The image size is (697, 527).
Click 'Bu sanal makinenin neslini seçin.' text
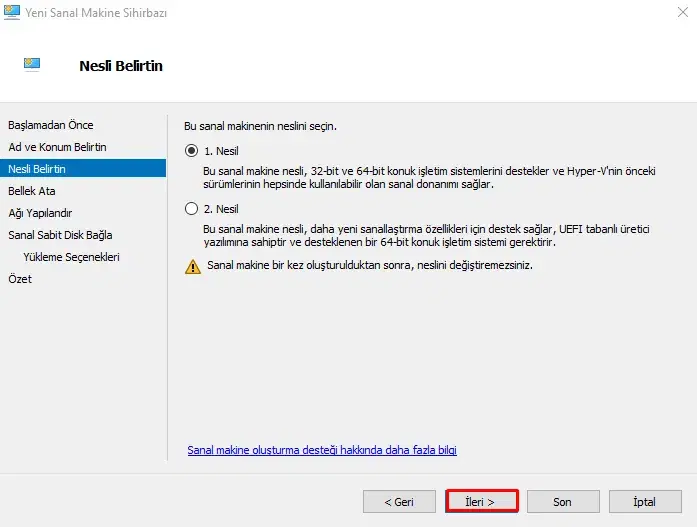click(260, 126)
